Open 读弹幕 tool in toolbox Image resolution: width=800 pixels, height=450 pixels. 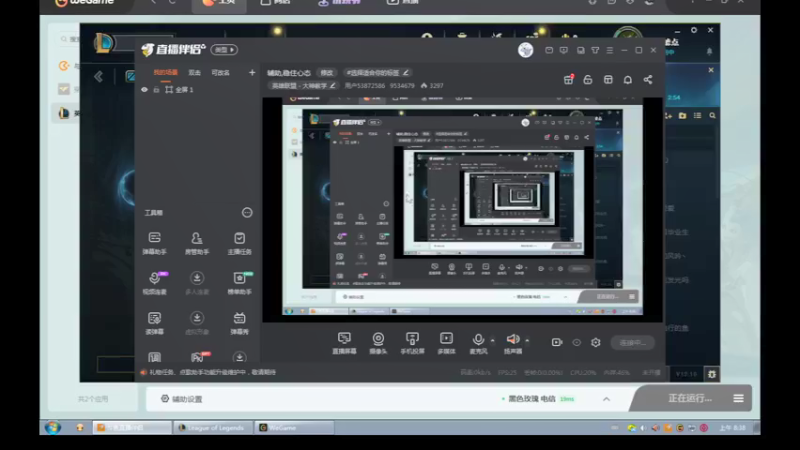coord(155,323)
